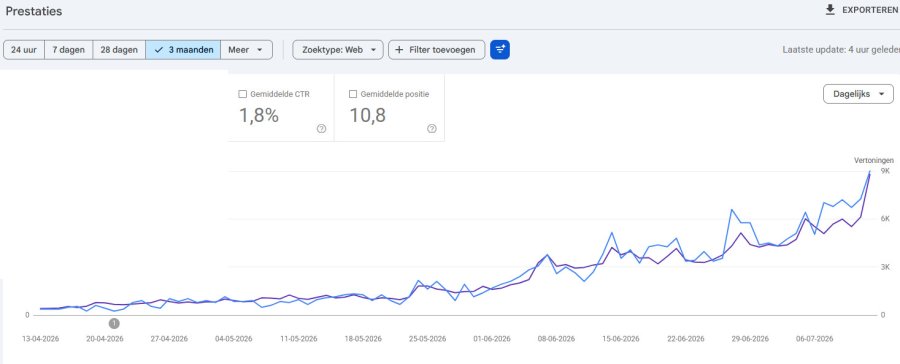This screenshot has width=900, height=364.
Task: Click the 1,8% CTR value
Action: pos(258,115)
